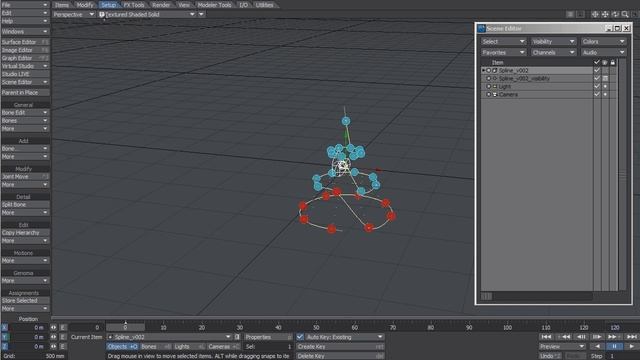Screen dimensions: 640x360
Task: Switch to the Items tab
Action: coord(62,5)
